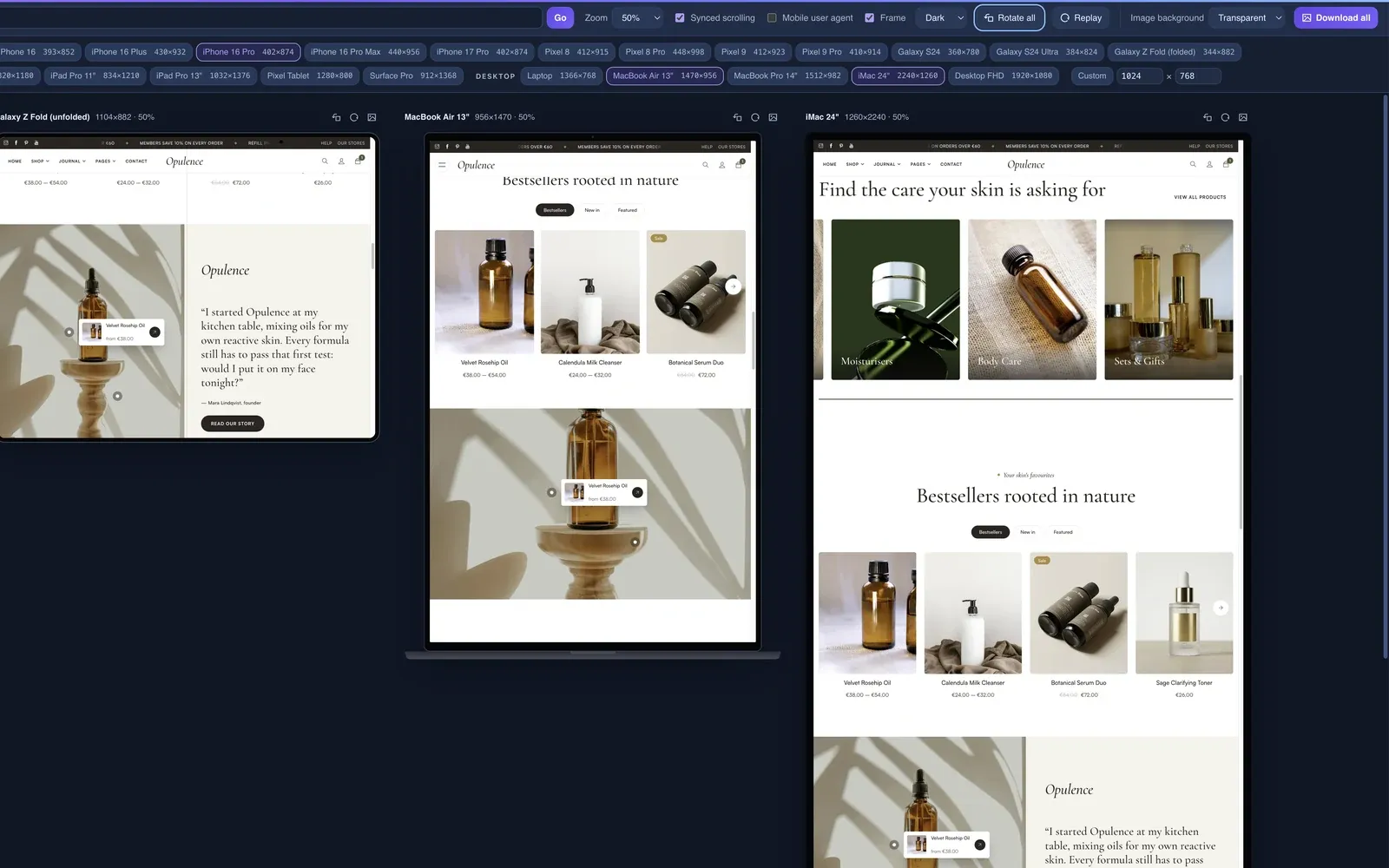1389x868 pixels.
Task: Click the Download all button
Action: 1336,17
